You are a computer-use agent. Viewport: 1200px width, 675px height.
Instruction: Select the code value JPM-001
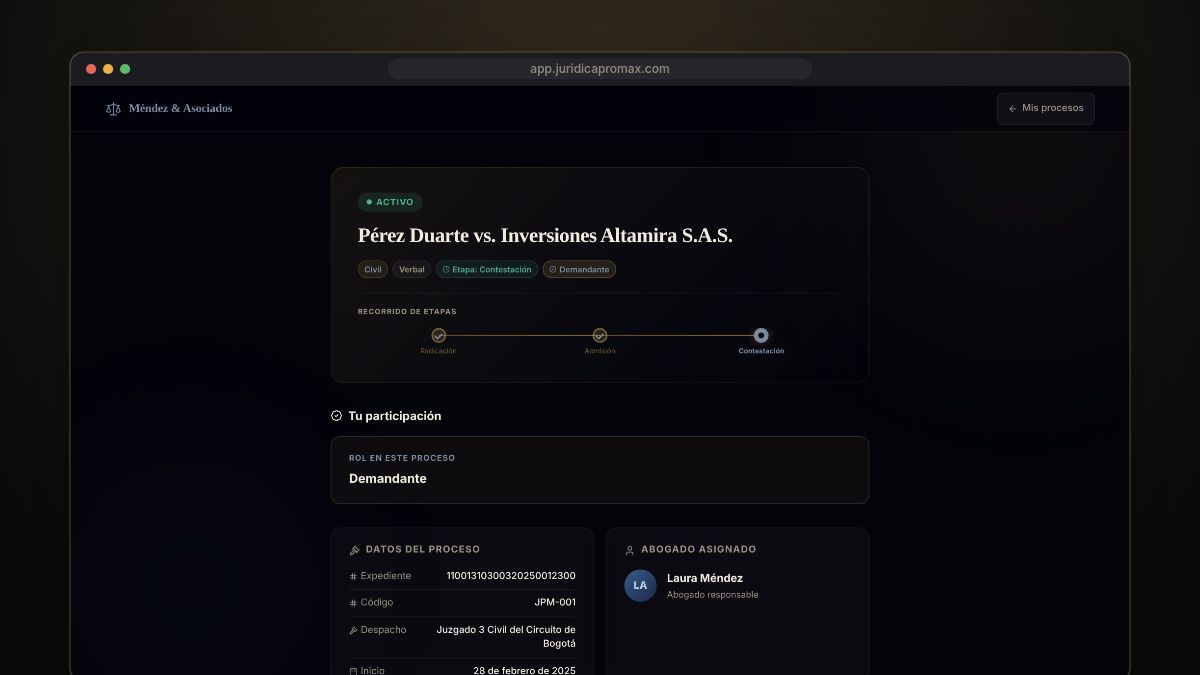[555, 603]
